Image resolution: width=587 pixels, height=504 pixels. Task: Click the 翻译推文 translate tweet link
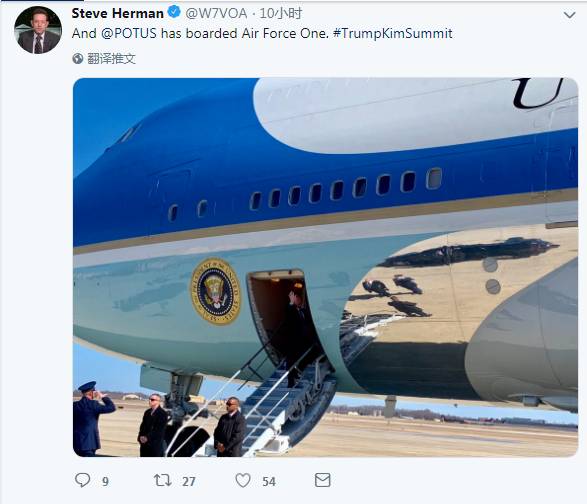[111, 59]
